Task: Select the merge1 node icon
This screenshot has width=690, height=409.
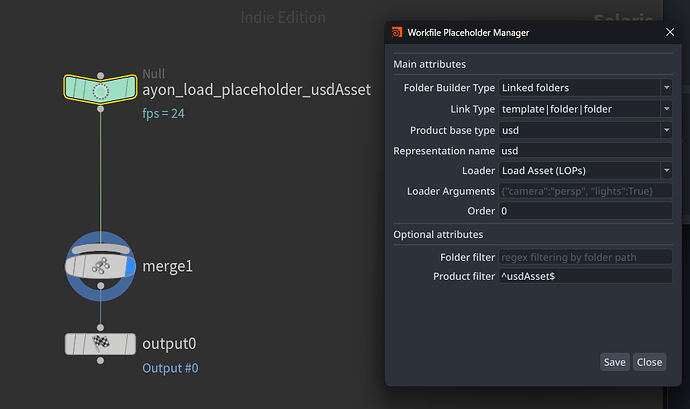Action: coord(101,267)
